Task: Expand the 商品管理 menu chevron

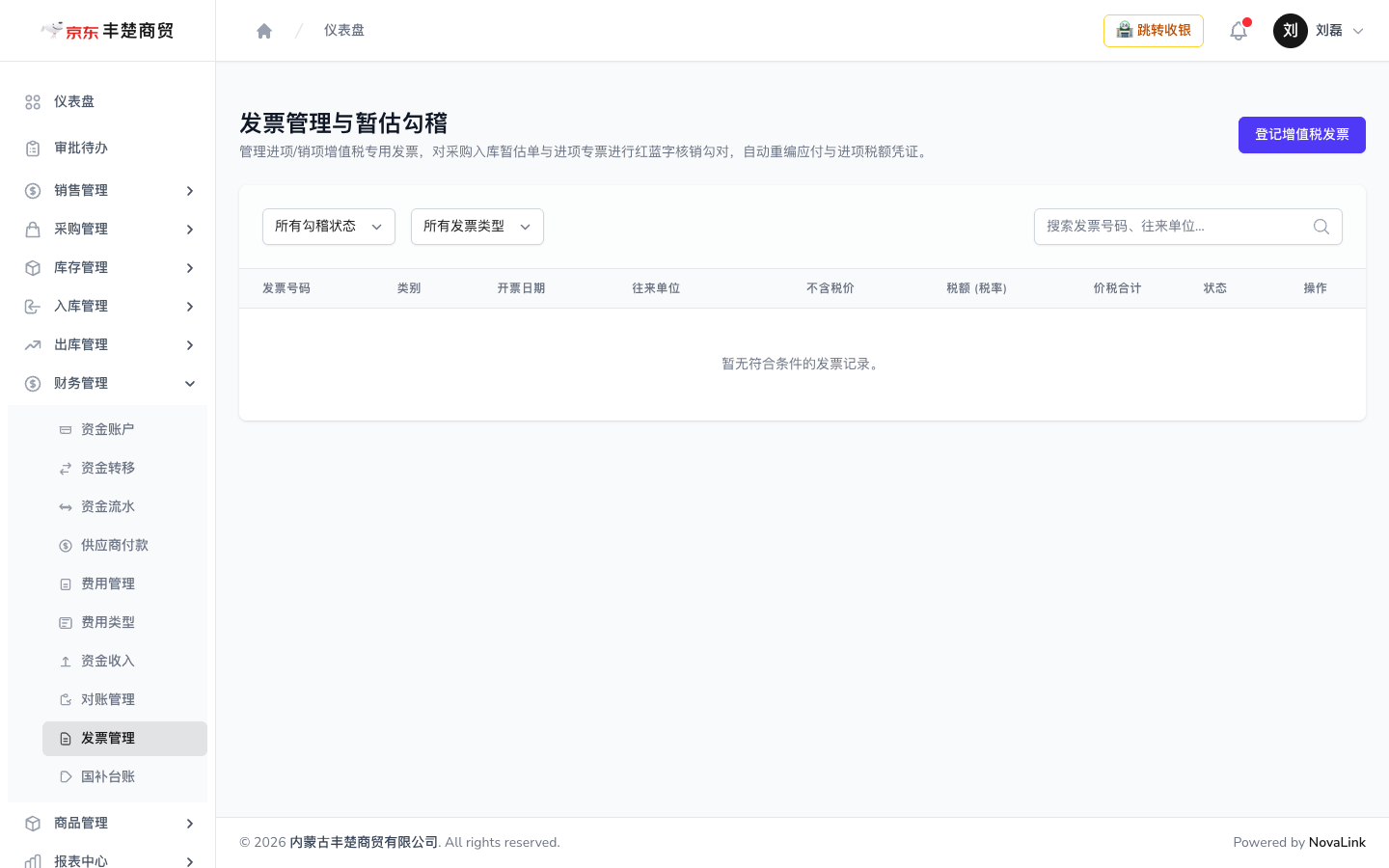Action: [190, 824]
